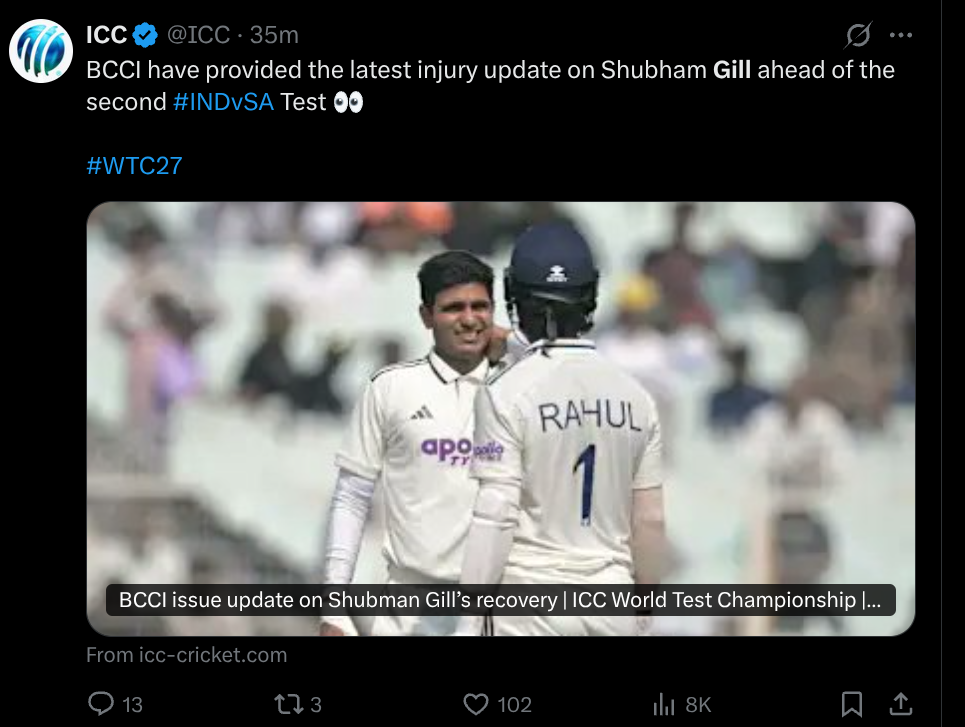Click the @ICC handle
The height and width of the screenshot is (727, 965).
196,36
